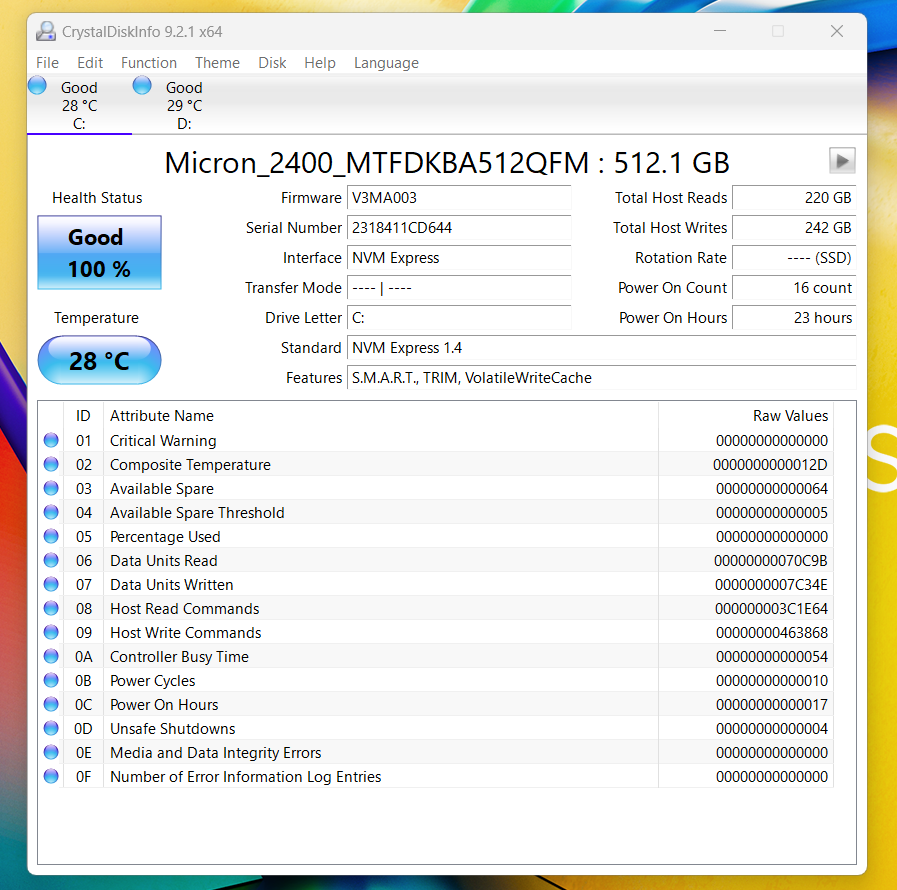Viewport: 897px width, 890px height.
Task: Select the Percentage Used attribute name
Action: [165, 537]
